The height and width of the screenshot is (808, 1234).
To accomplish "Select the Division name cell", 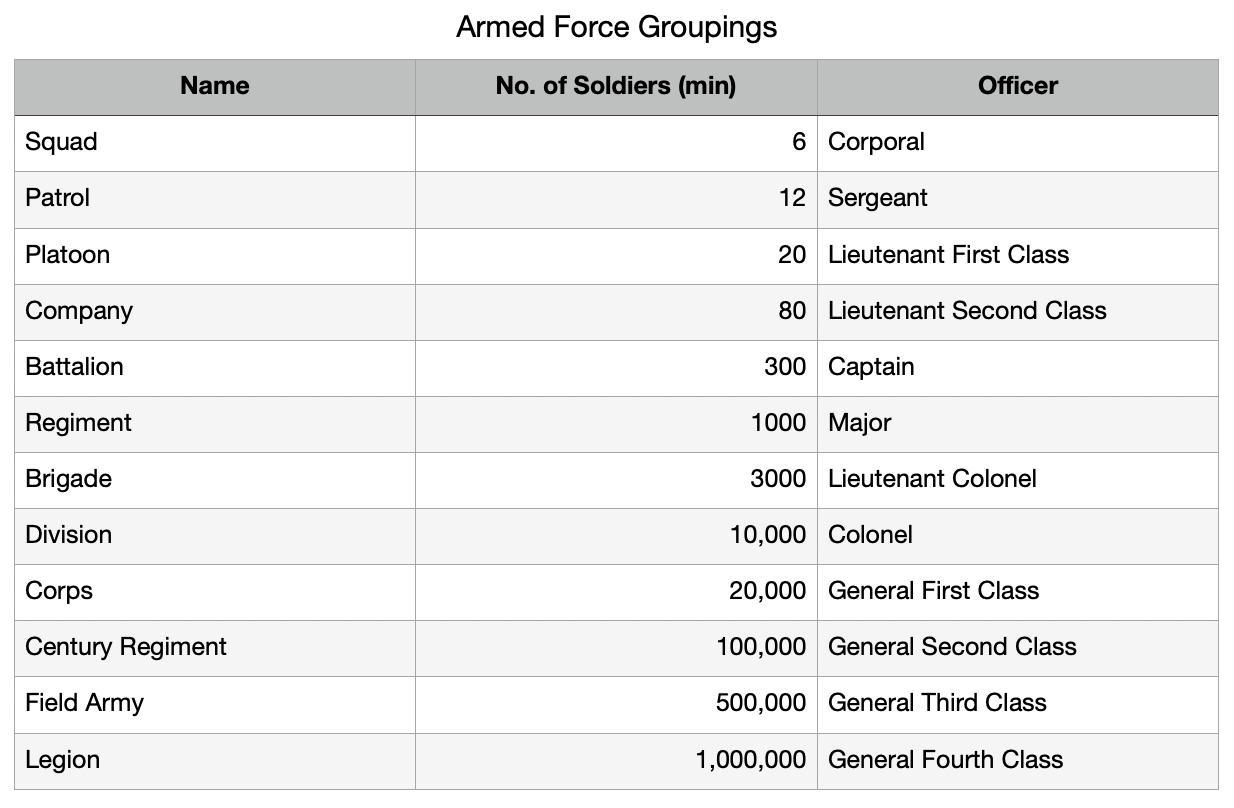I will [x=215, y=535].
